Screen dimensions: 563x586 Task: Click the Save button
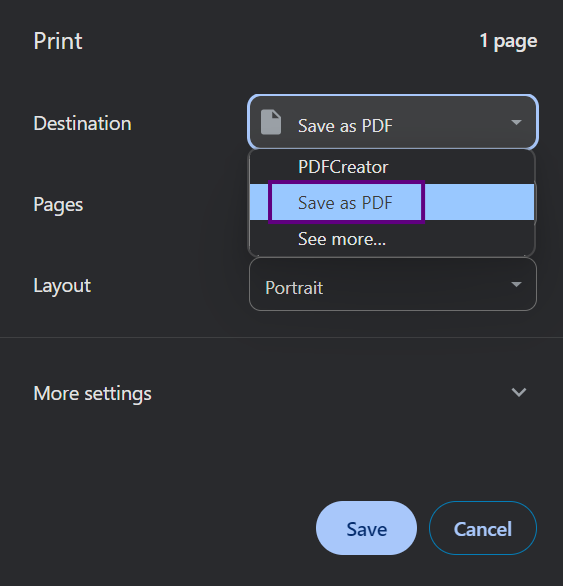(x=366, y=528)
